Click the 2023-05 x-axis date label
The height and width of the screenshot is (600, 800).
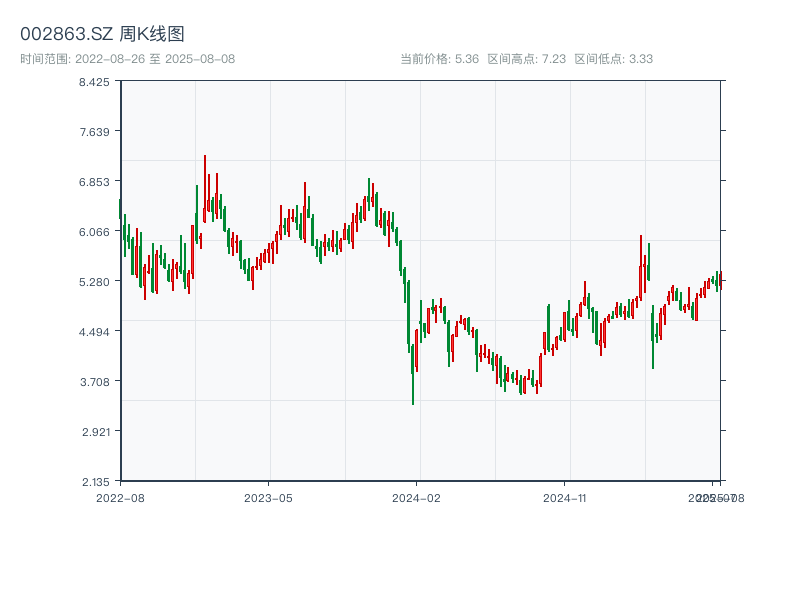pyautogui.click(x=268, y=497)
